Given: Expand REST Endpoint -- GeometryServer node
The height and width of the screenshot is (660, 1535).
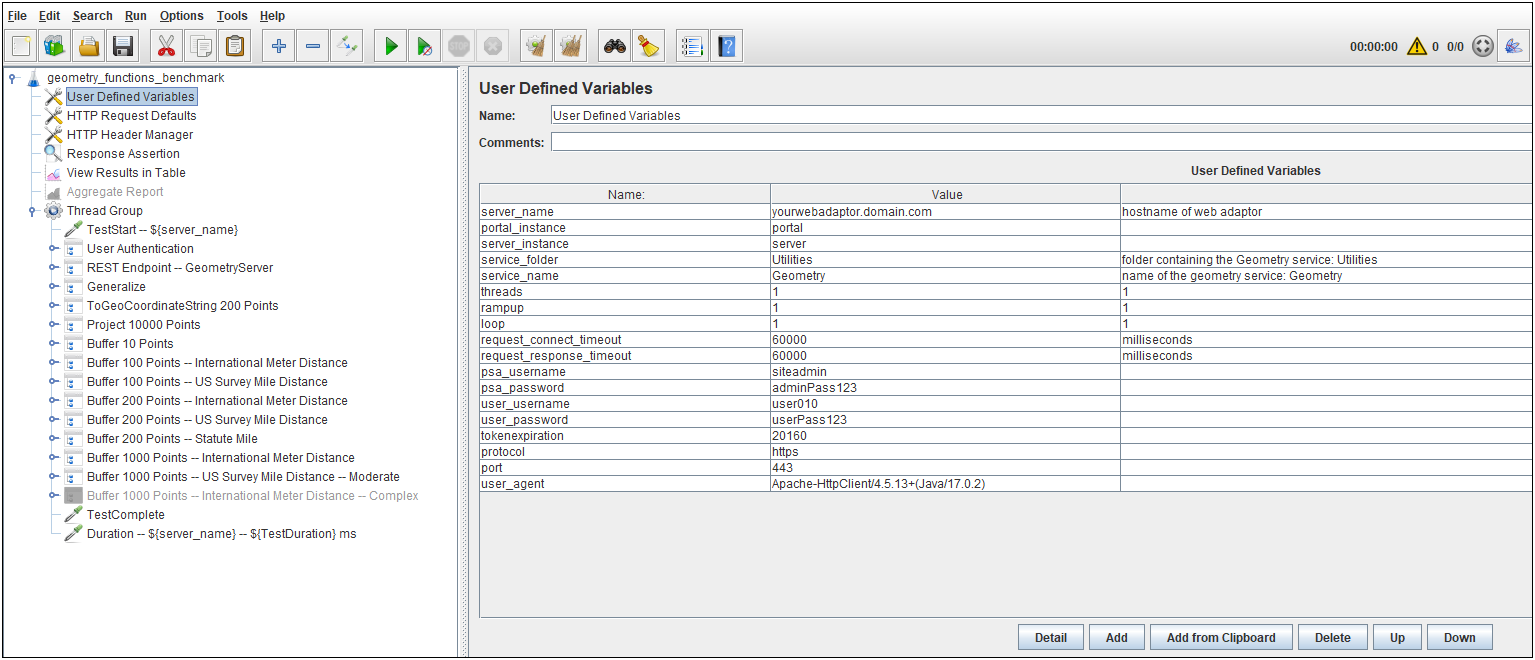Looking at the screenshot, I should (x=53, y=268).
